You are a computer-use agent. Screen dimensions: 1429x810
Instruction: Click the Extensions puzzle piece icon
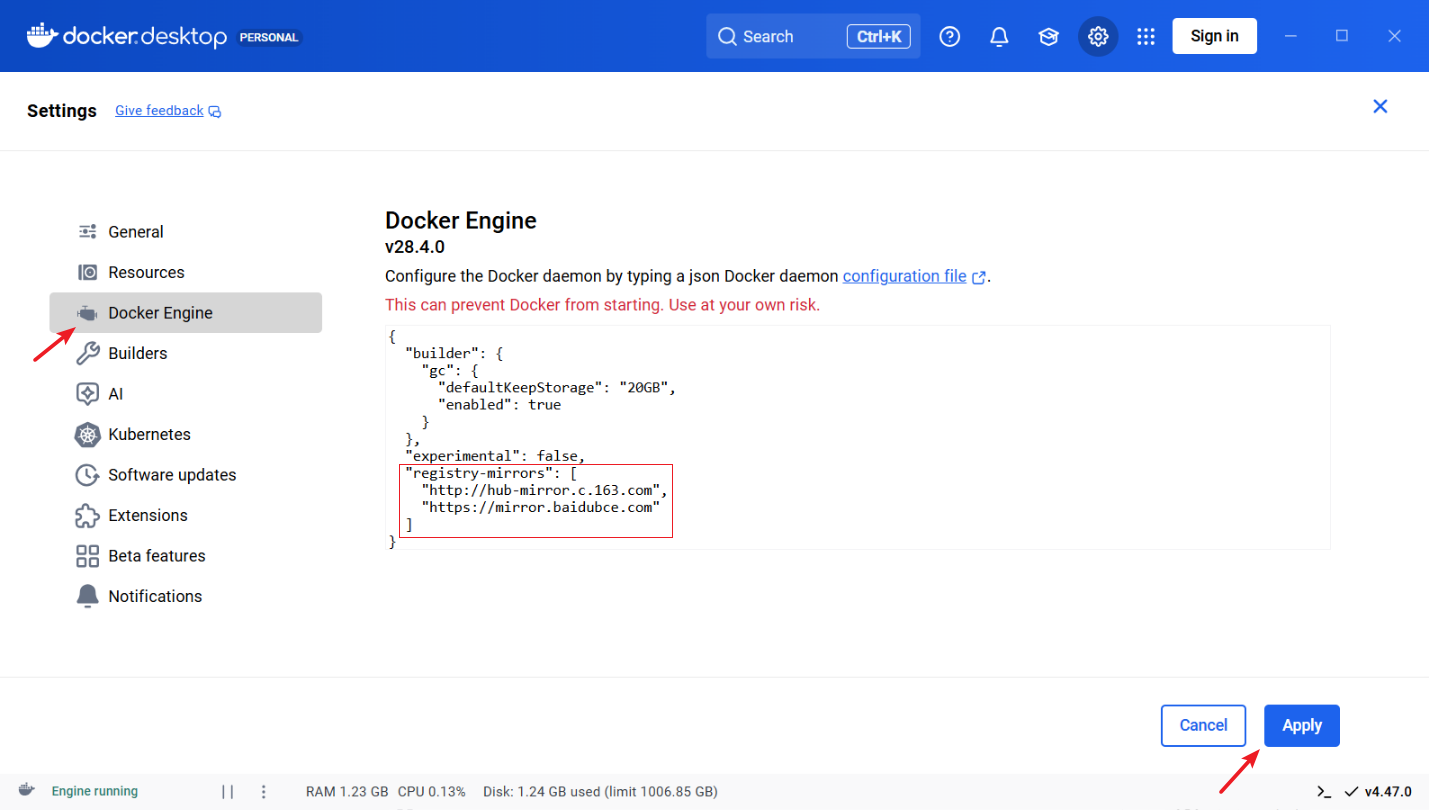[88, 515]
